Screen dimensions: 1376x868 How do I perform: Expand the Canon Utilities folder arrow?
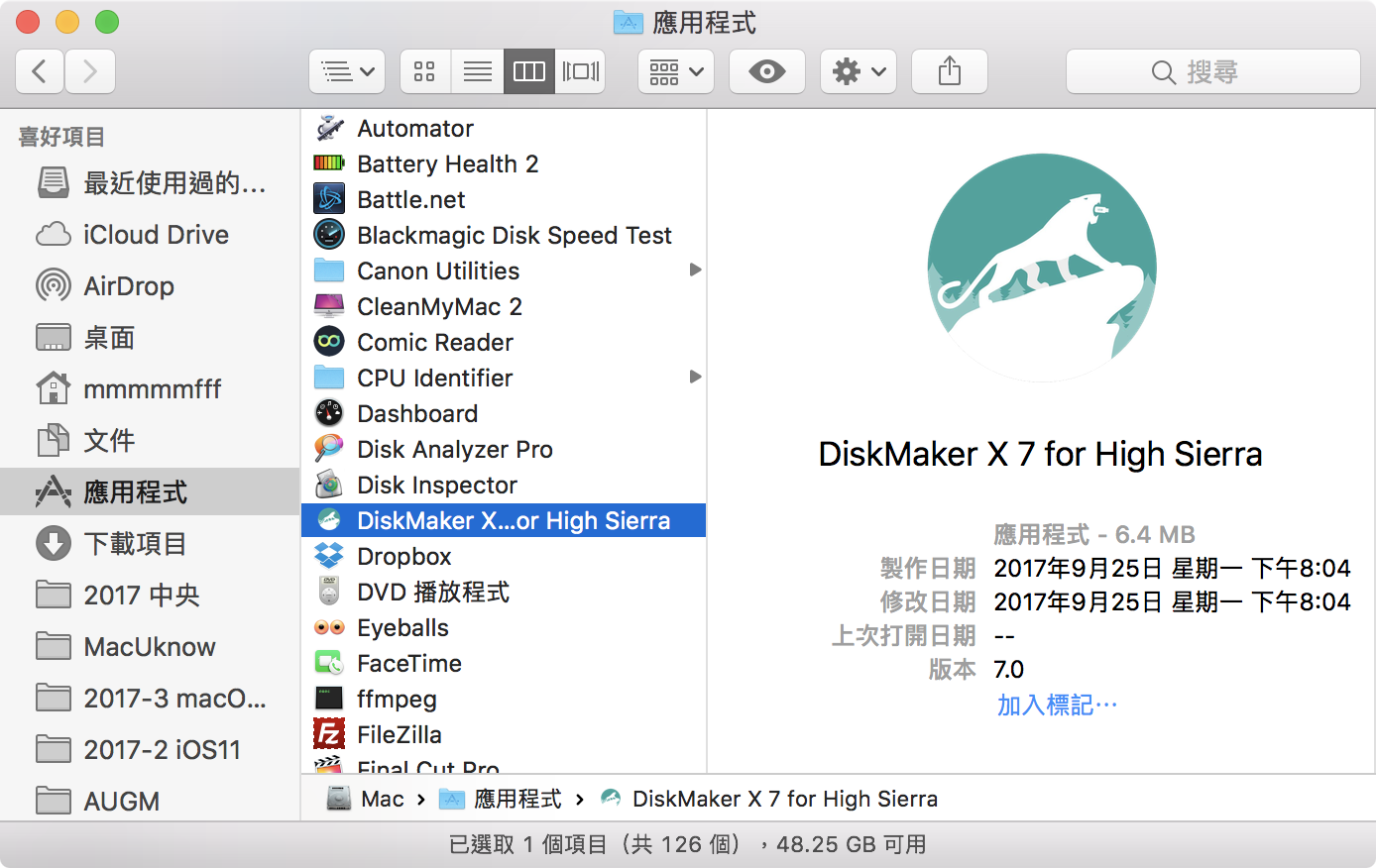click(695, 270)
